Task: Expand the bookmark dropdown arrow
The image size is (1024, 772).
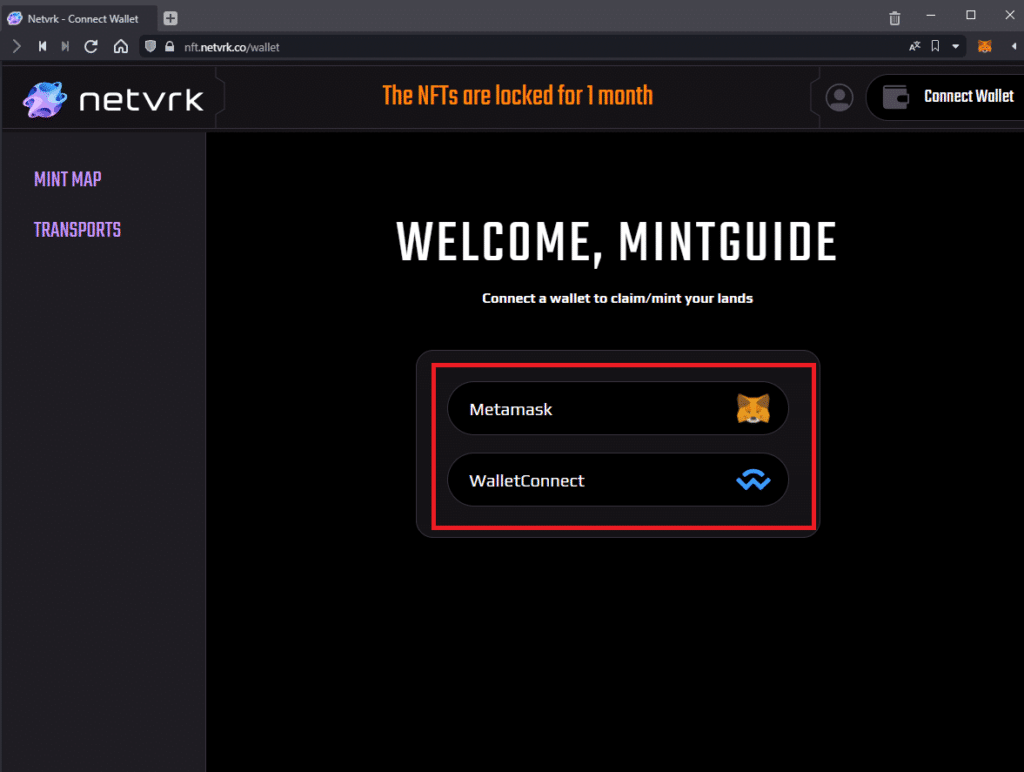Action: coord(956,46)
